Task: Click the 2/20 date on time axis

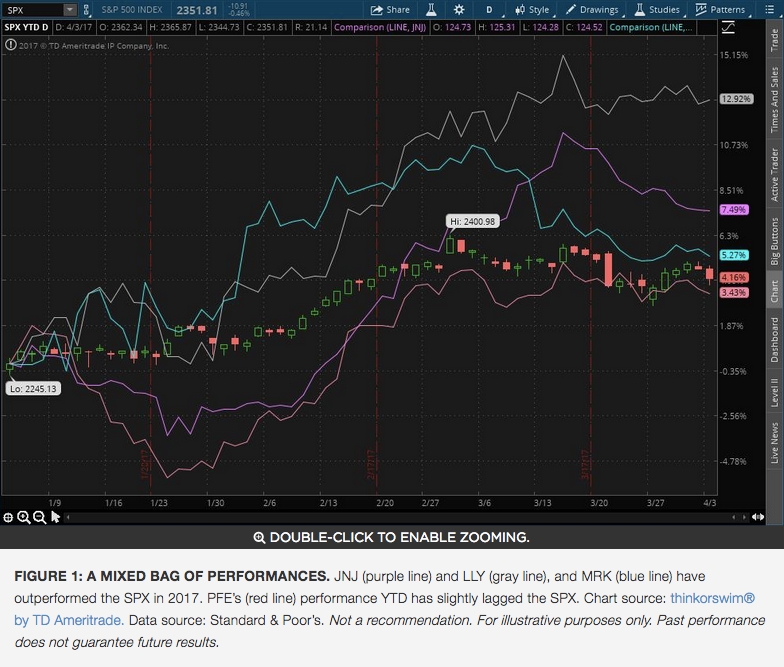Action: 384,502
